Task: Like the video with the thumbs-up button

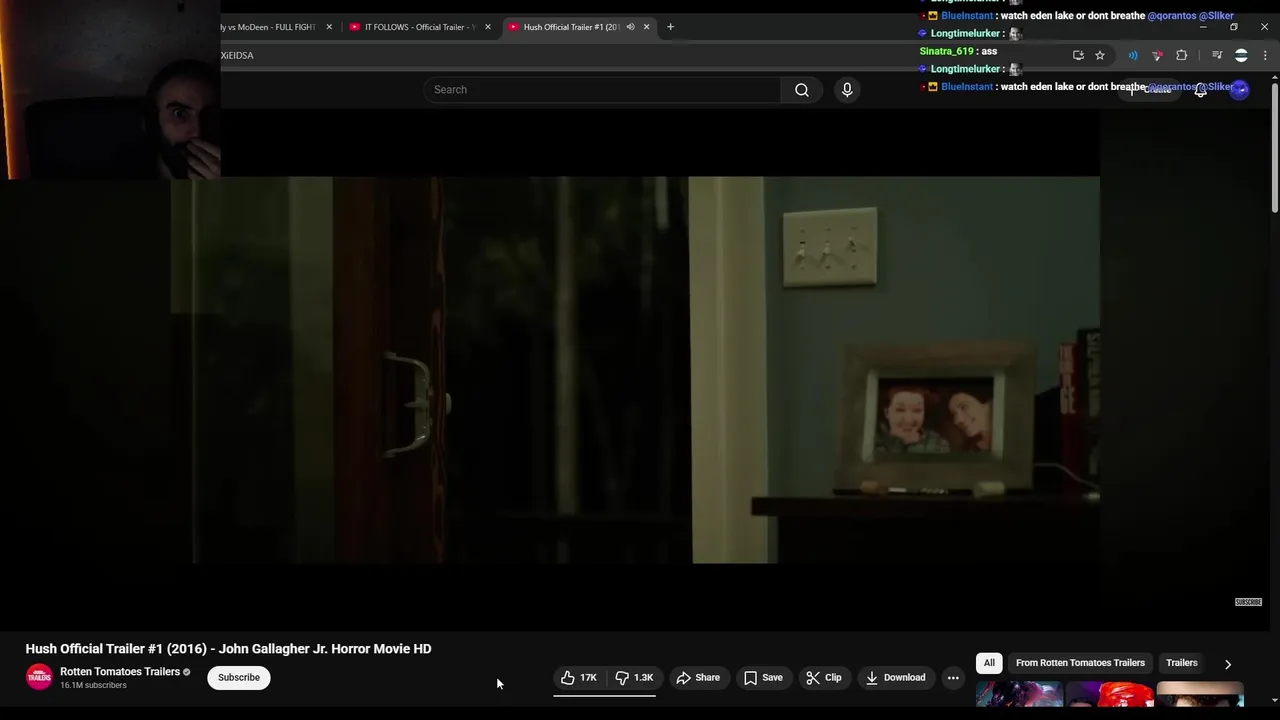Action: [579, 677]
